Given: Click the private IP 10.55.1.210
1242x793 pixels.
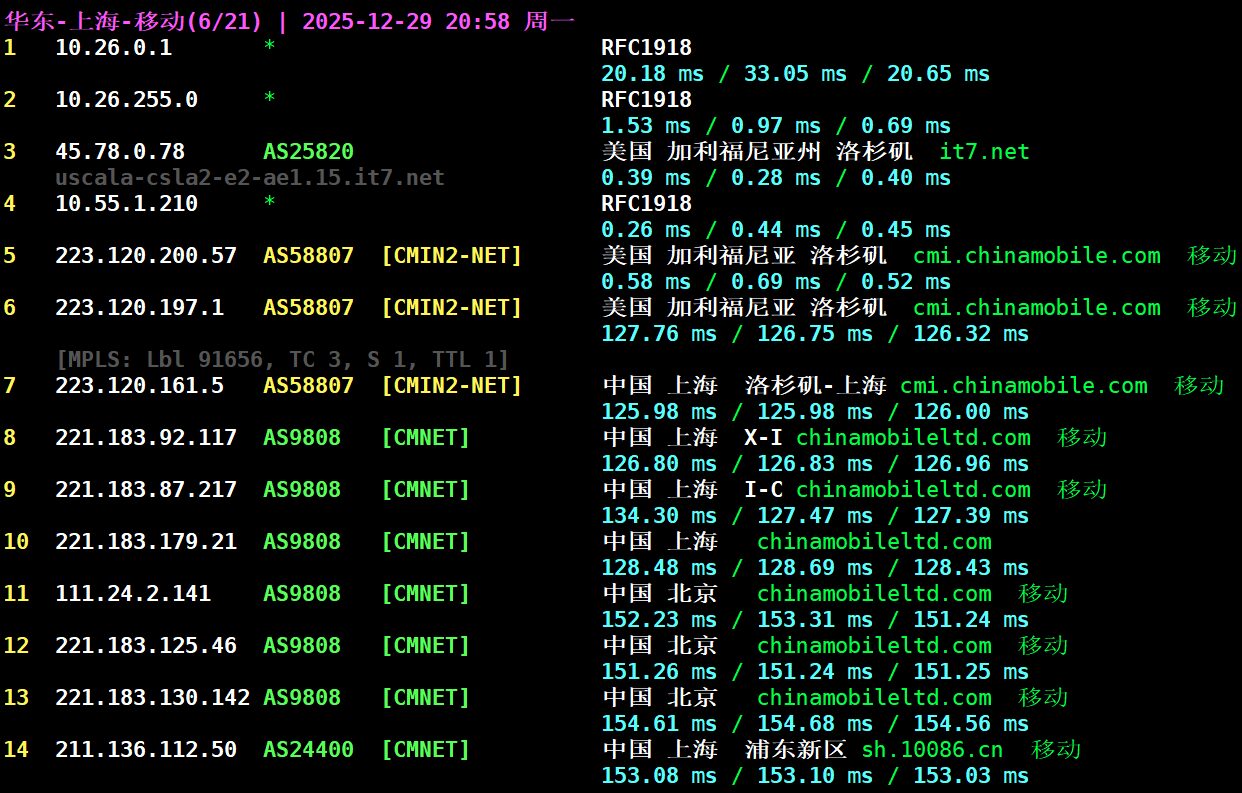Looking at the screenshot, I should pos(126,204).
